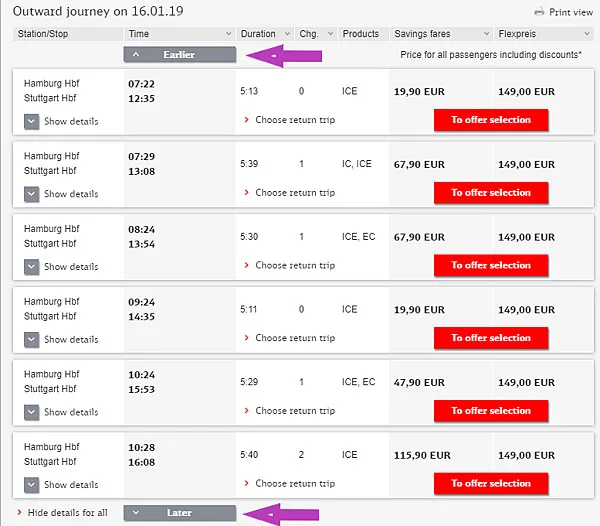This screenshot has height=526, width=600.
Task: Show details chevron for the 10:24 train
Action: point(32,412)
